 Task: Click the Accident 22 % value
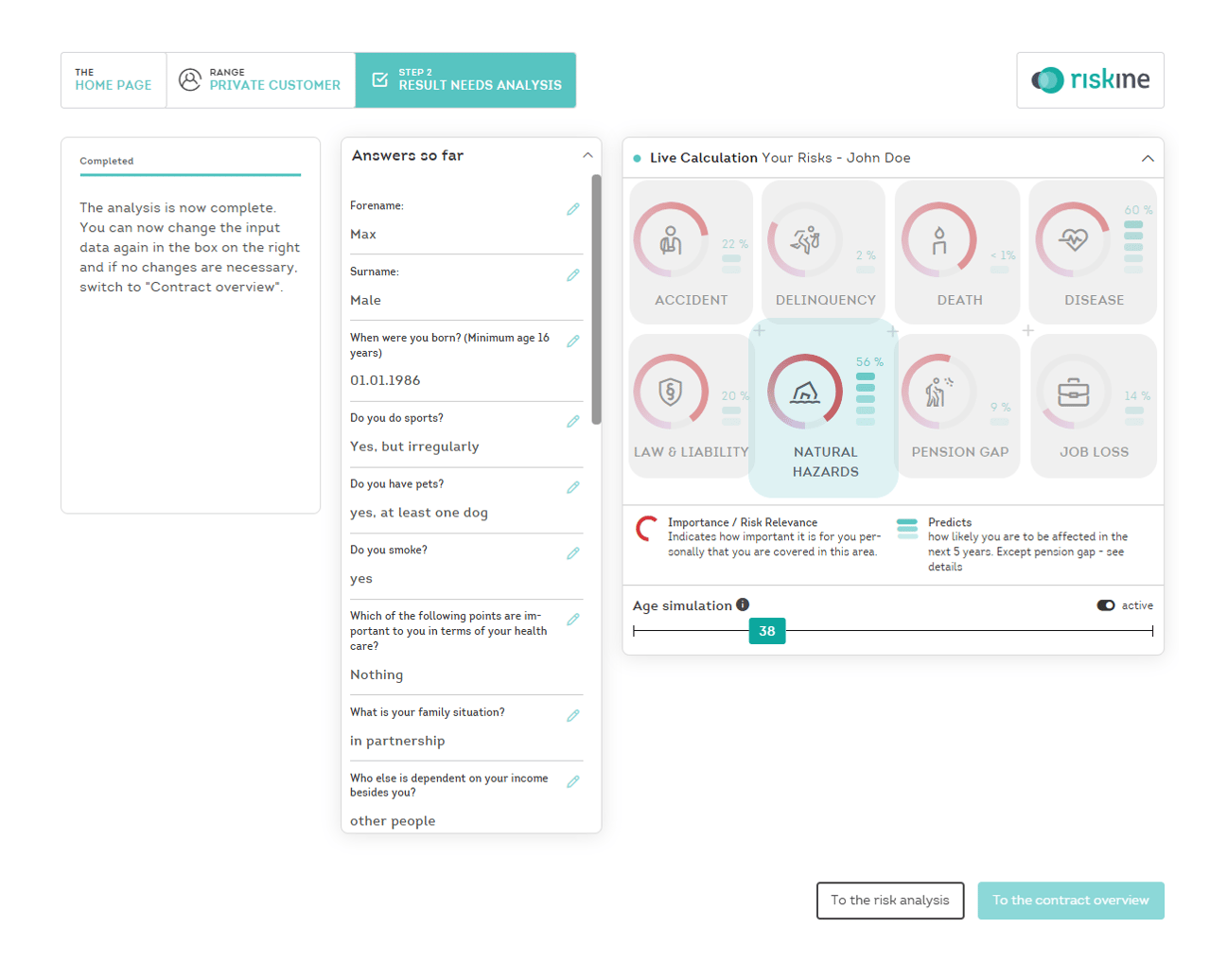[735, 244]
